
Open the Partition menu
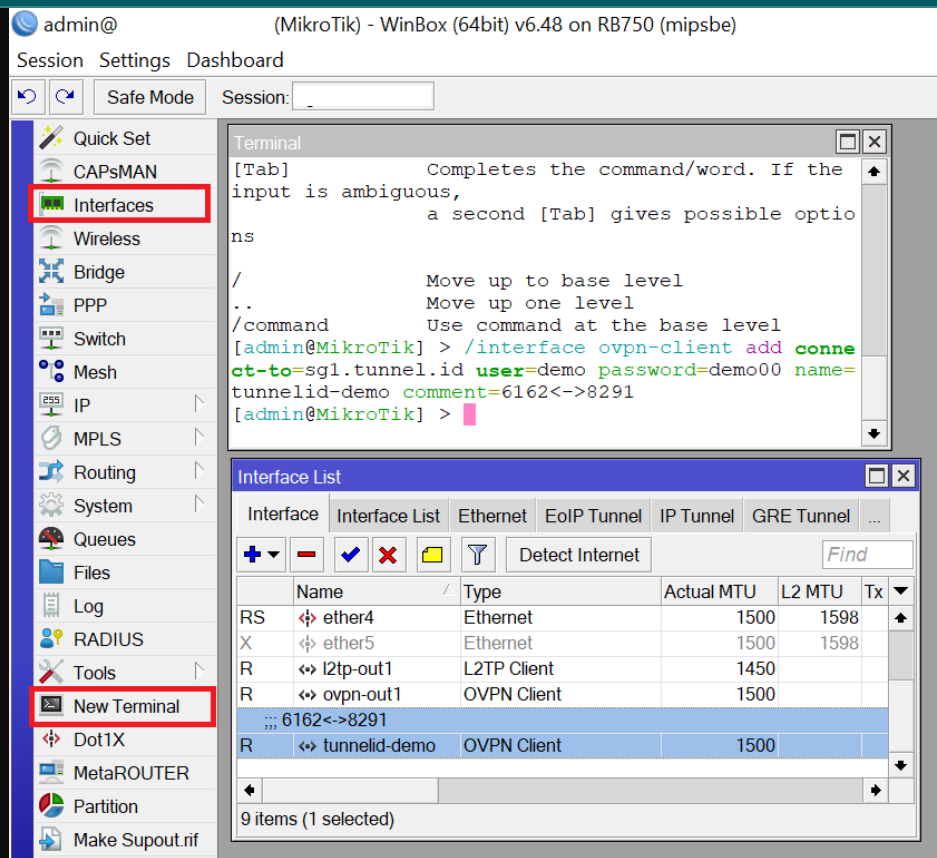(125, 807)
